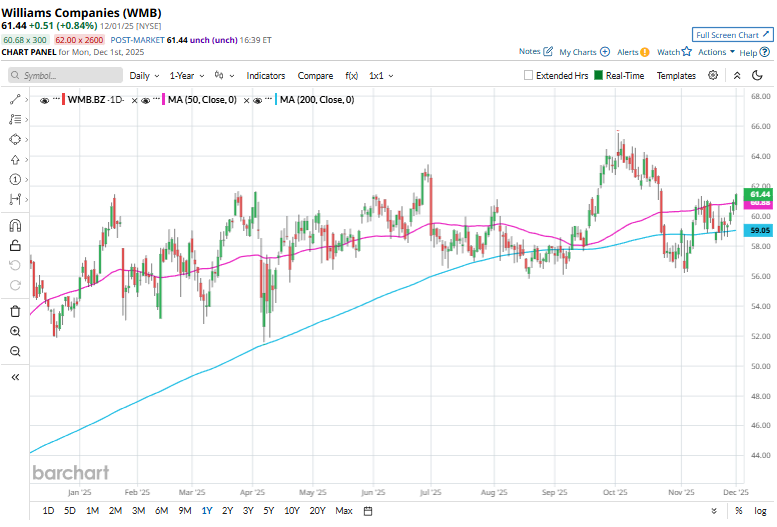This screenshot has width=777, height=527.
Task: Toggle the Real-Time checkbox
Action: 599,76
